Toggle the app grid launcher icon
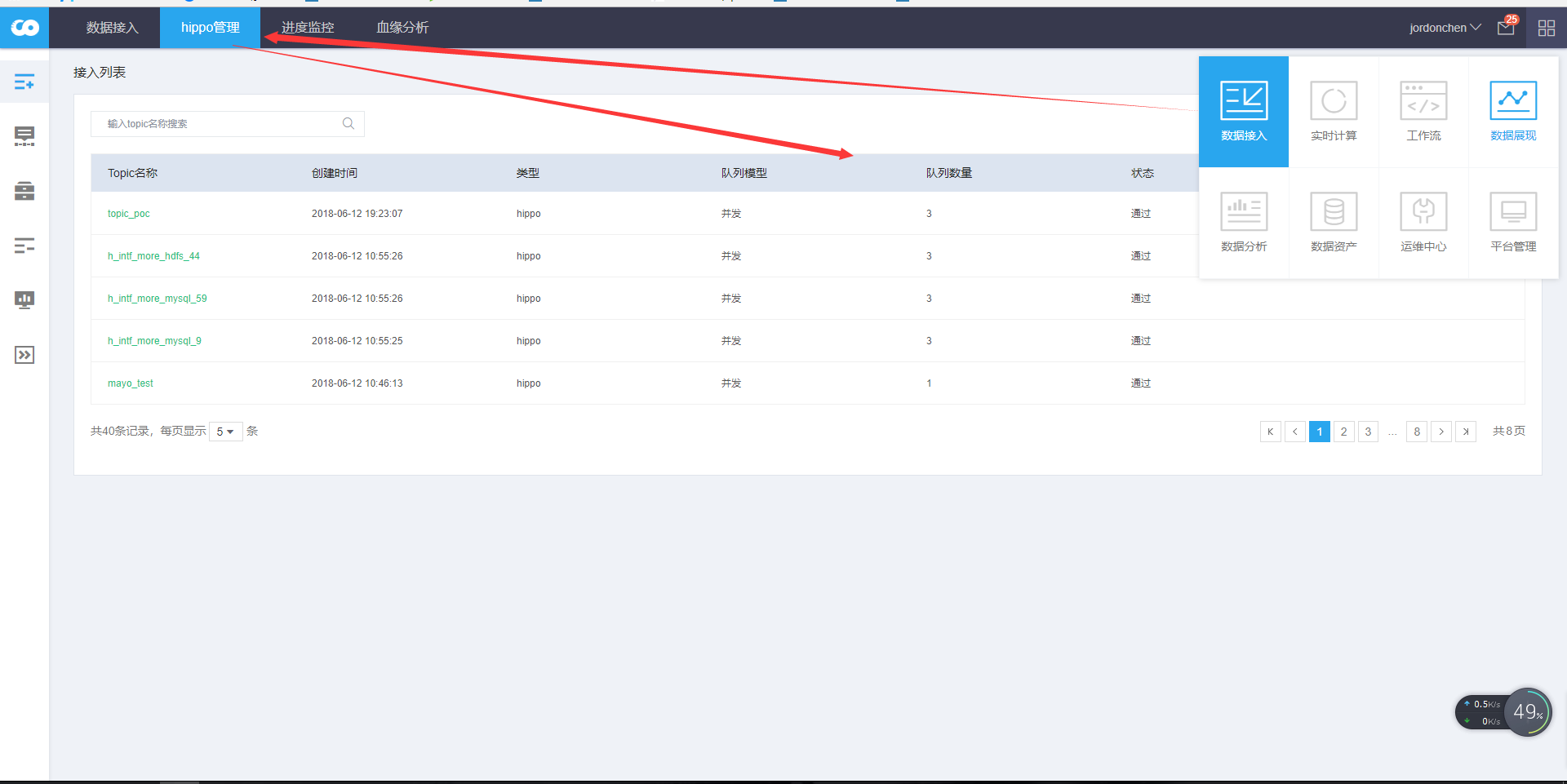The width and height of the screenshot is (1567, 784). (x=1546, y=28)
